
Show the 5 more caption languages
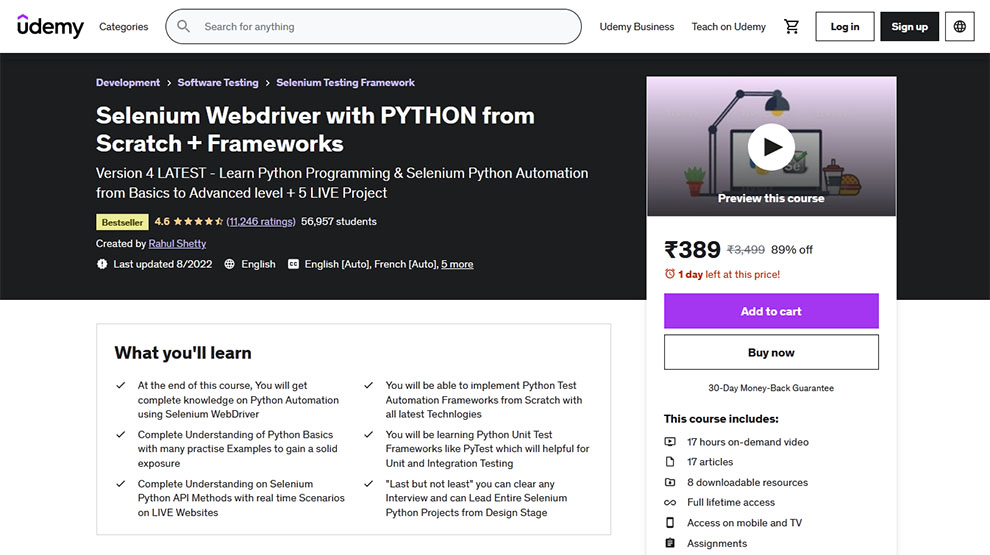(457, 264)
